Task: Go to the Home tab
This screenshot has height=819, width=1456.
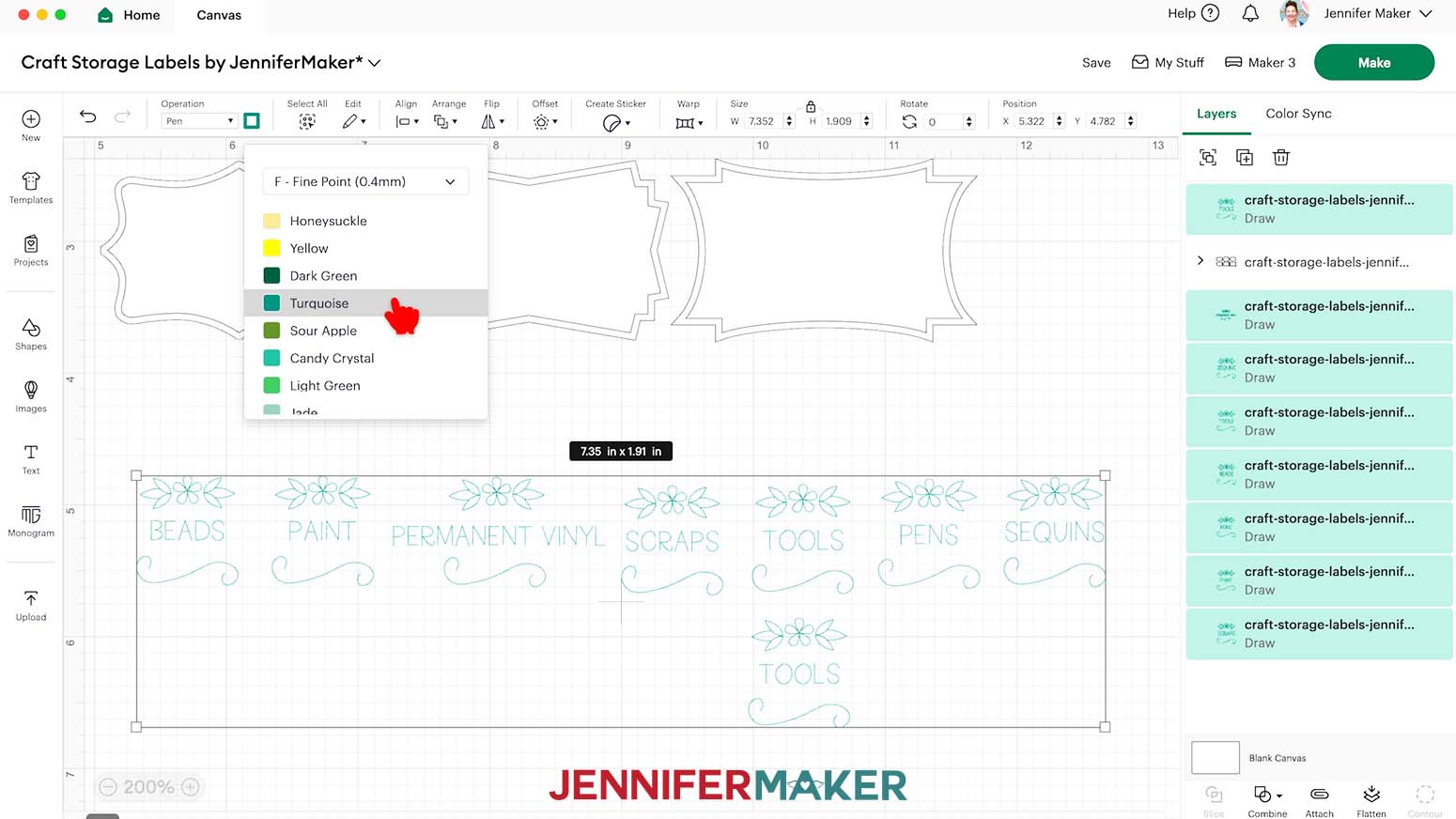Action: coord(130,15)
